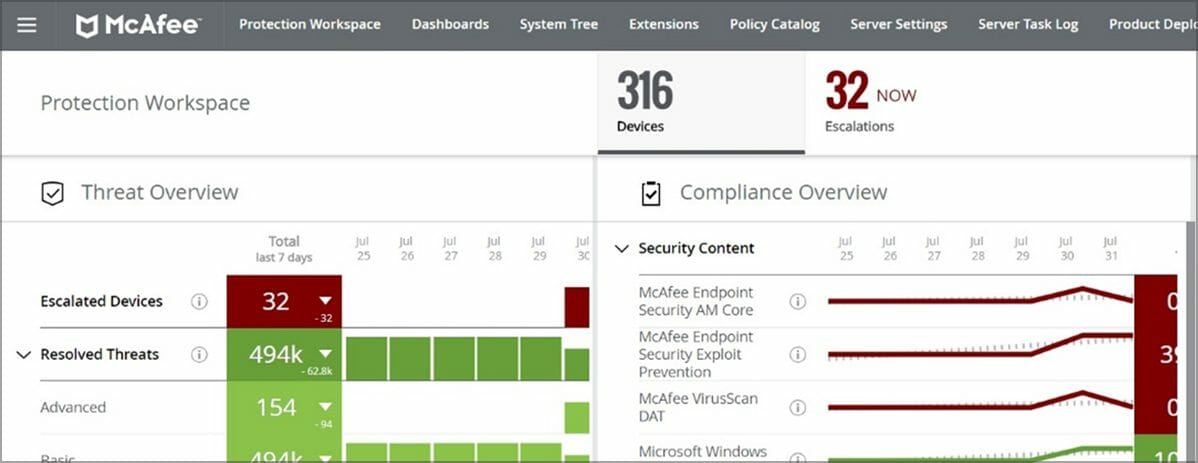Image resolution: width=1198 pixels, height=463 pixels.
Task: Open the System Tree page
Action: tap(559, 24)
